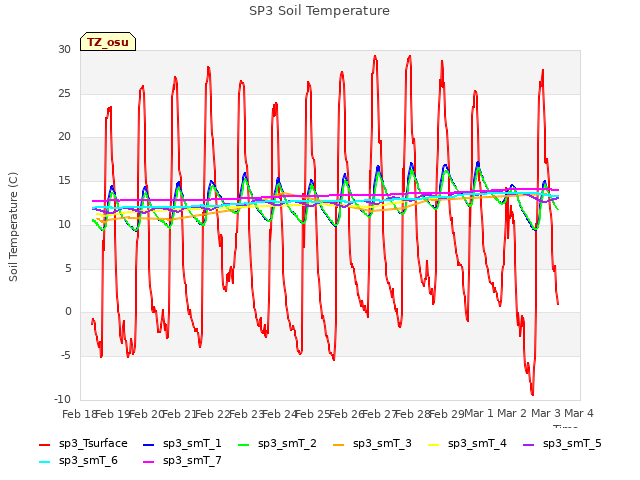Click the TZ_osu annotation label

[108, 42]
